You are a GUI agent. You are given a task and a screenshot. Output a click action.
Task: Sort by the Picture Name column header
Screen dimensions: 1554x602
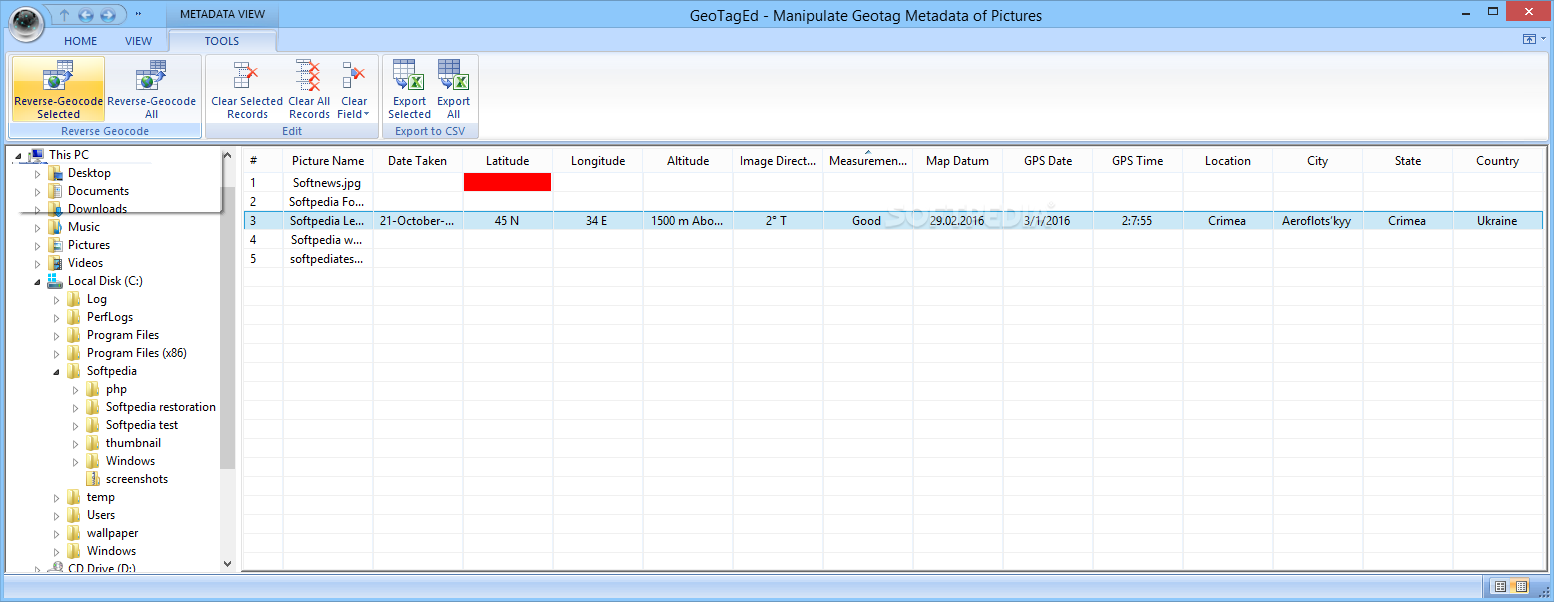pyautogui.click(x=328, y=161)
